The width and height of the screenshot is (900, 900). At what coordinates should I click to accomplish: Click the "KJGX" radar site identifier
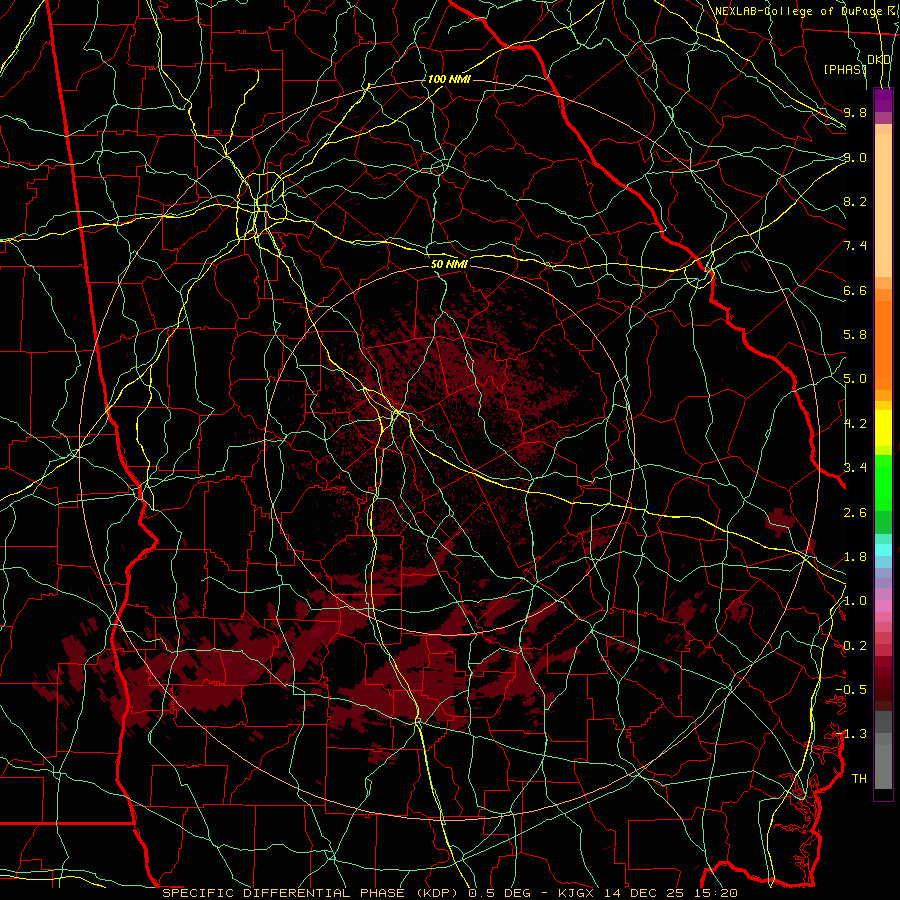point(577,893)
